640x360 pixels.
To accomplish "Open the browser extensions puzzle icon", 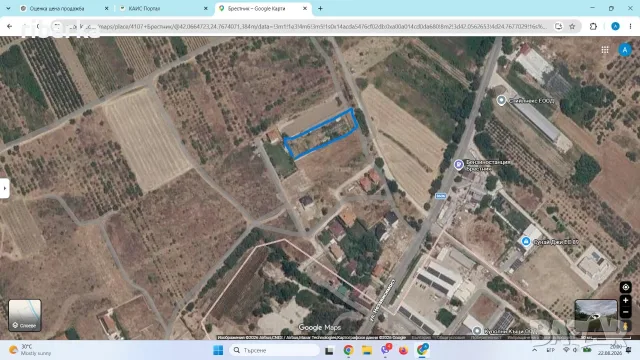I will (x=593, y=27).
